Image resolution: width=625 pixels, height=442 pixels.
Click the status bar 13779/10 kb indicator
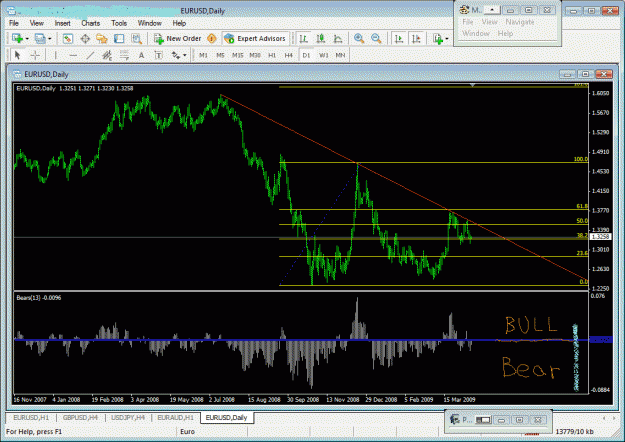click(x=574, y=432)
